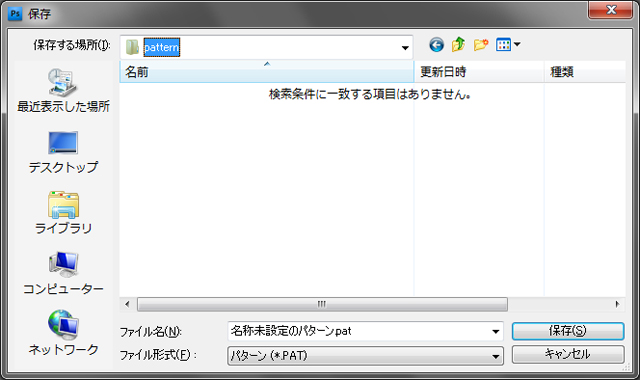The width and height of the screenshot is (640, 380).
Task: Expand the 保存する場所 pattern dropdown
Action: tap(405, 48)
